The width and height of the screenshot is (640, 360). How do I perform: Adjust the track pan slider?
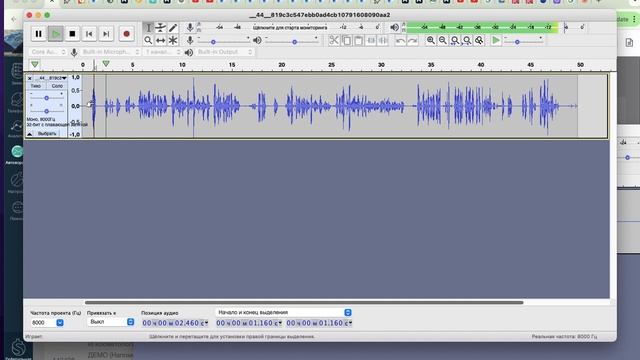click(47, 111)
